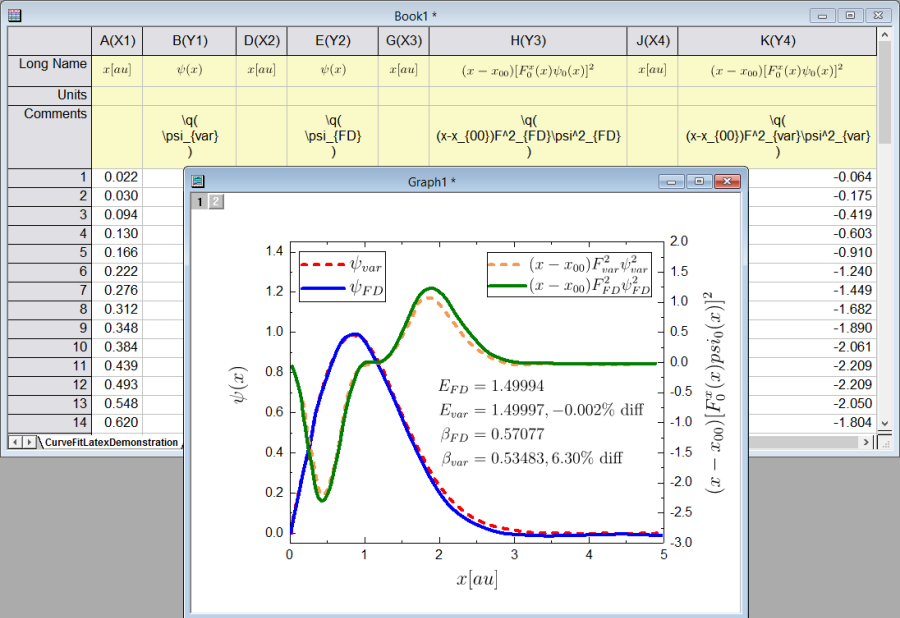Click the sheet tabs scroll-left arrow
900x618 pixels.
pyautogui.click(x=15, y=442)
